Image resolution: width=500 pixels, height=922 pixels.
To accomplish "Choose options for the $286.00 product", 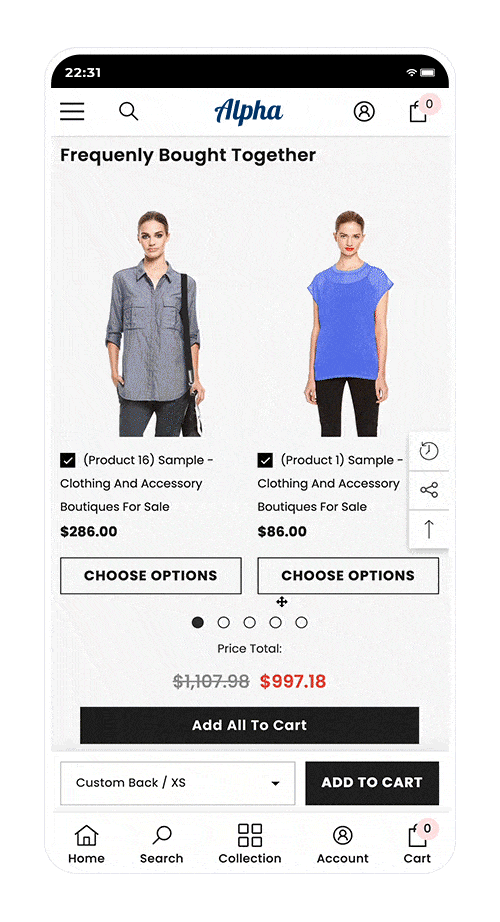I will 151,576.
